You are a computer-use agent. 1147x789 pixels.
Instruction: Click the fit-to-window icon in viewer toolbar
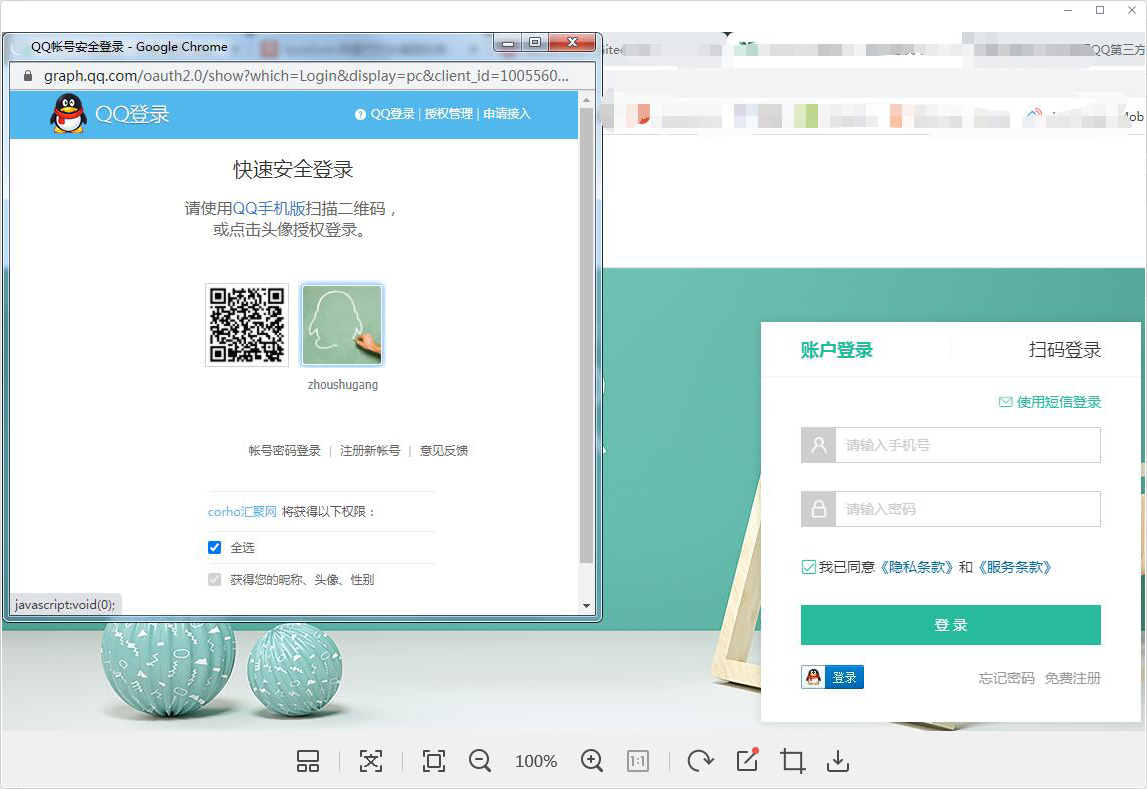(434, 761)
